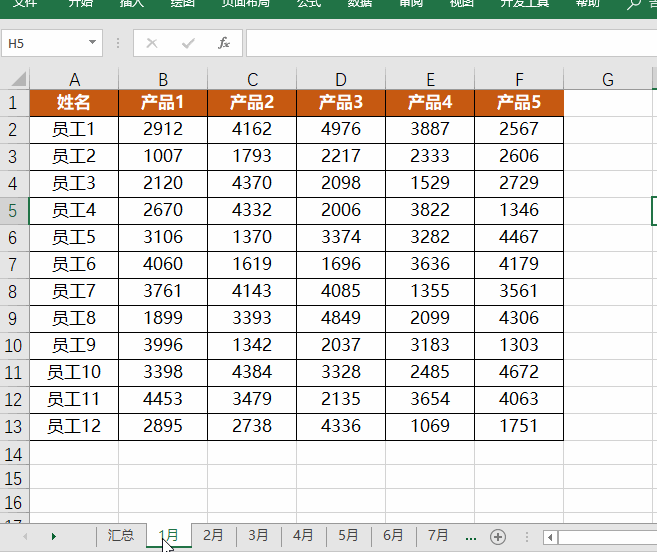Select the cell 员工4
The height and width of the screenshot is (552, 657).
(74, 210)
